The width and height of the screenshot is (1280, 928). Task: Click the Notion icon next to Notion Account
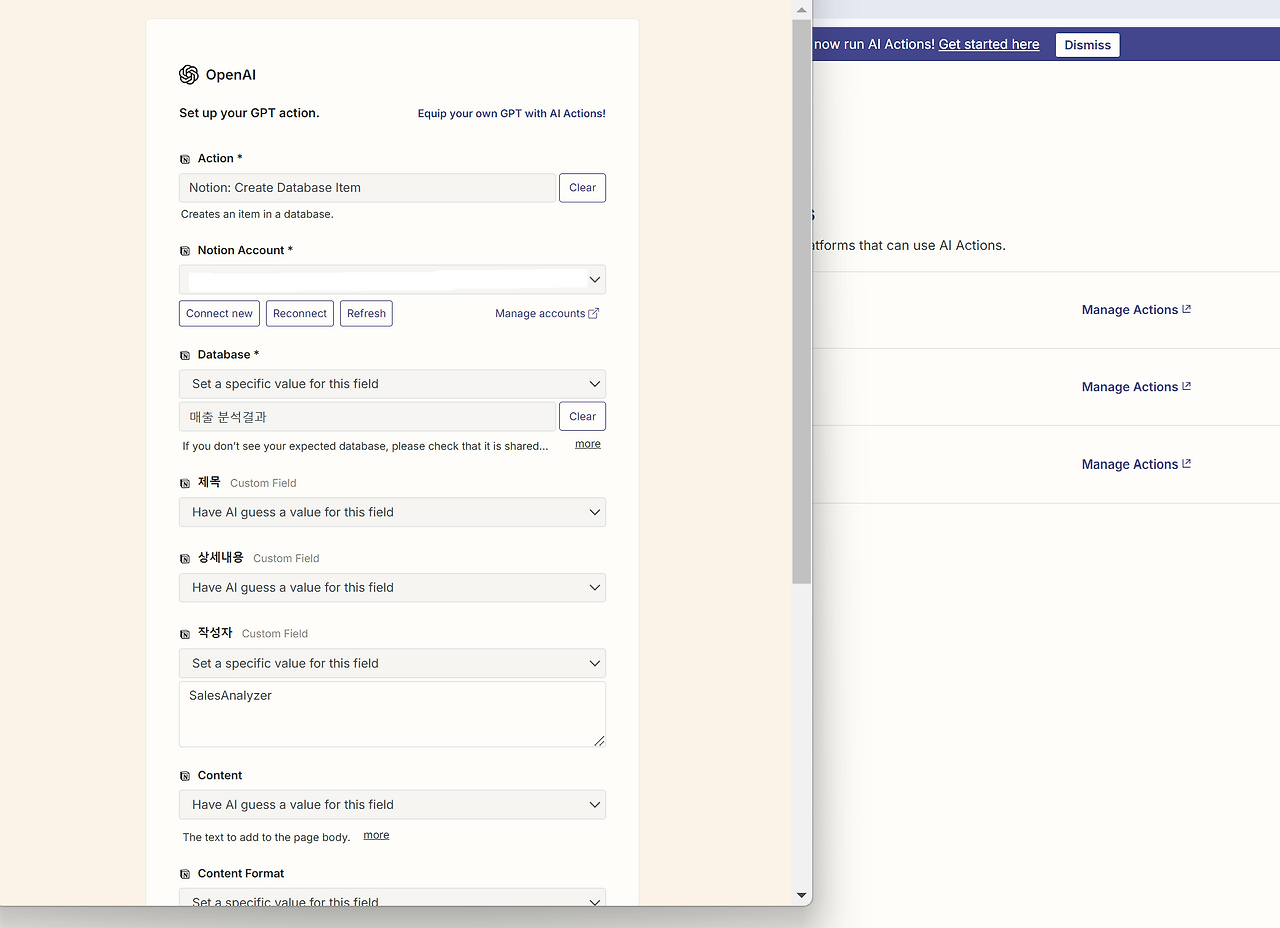[185, 250]
